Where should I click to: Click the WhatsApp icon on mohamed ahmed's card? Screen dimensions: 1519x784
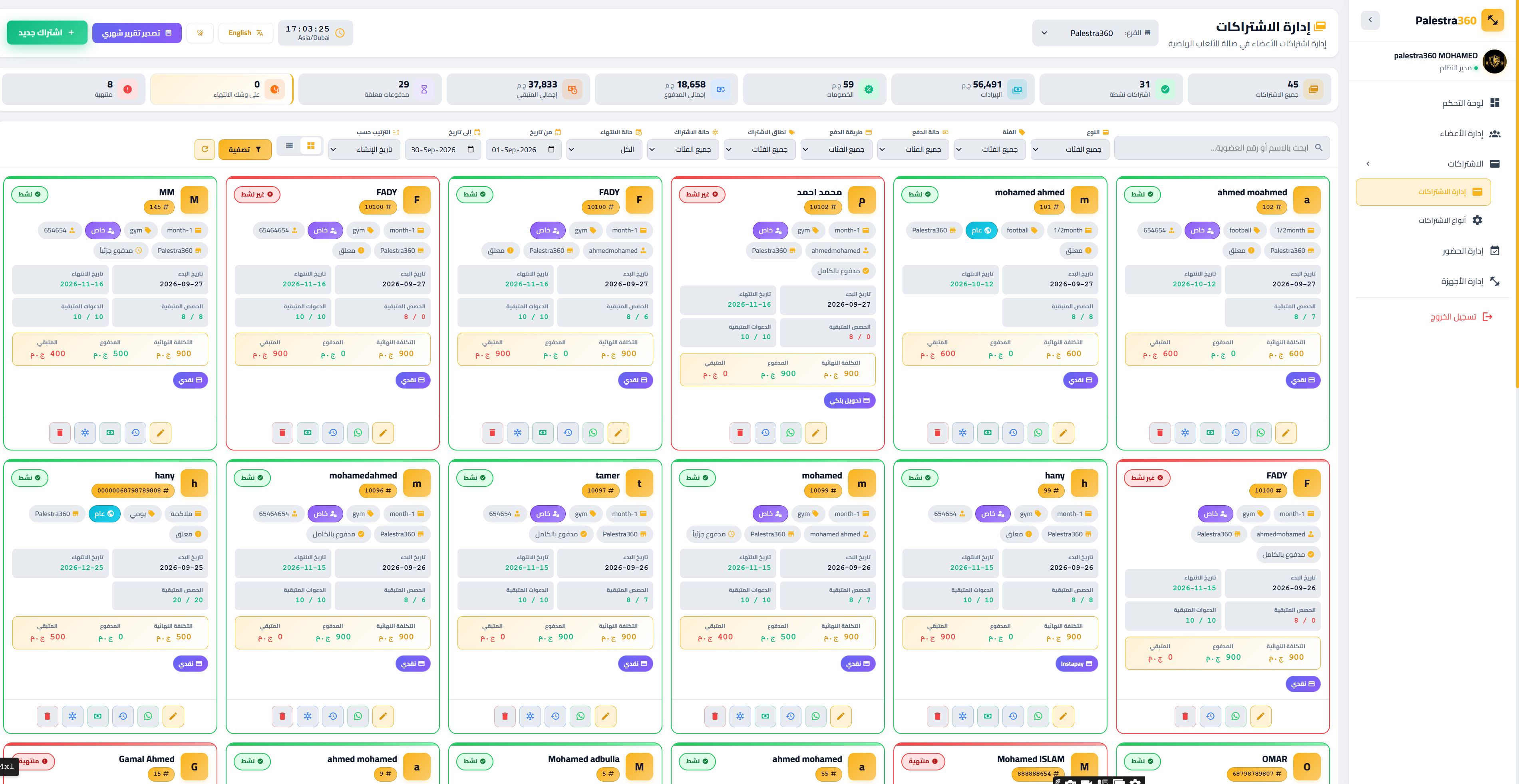1038,433
